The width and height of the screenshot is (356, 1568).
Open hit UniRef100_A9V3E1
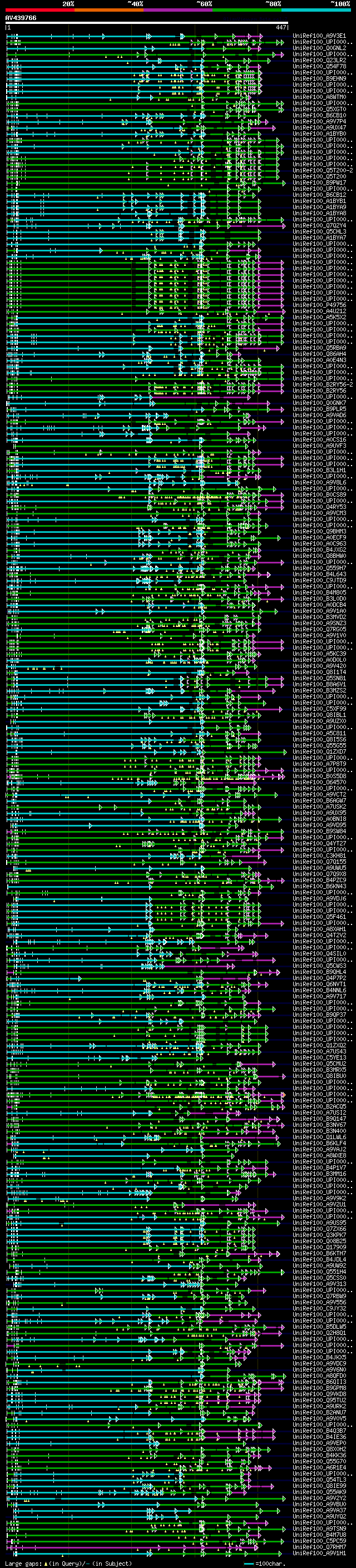click(319, 36)
